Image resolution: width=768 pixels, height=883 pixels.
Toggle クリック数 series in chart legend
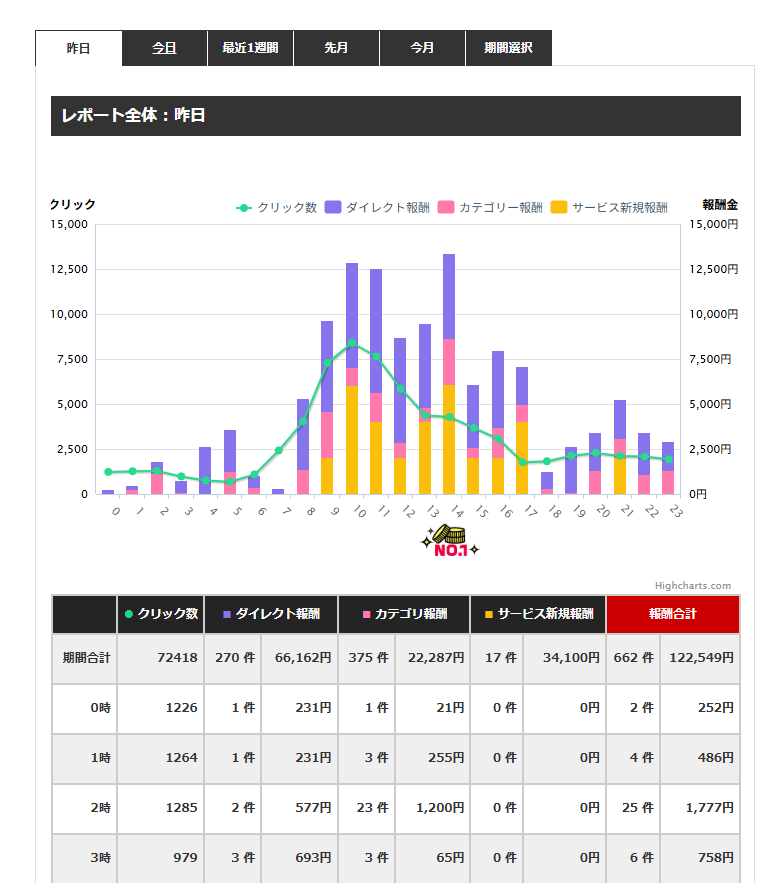(x=276, y=208)
